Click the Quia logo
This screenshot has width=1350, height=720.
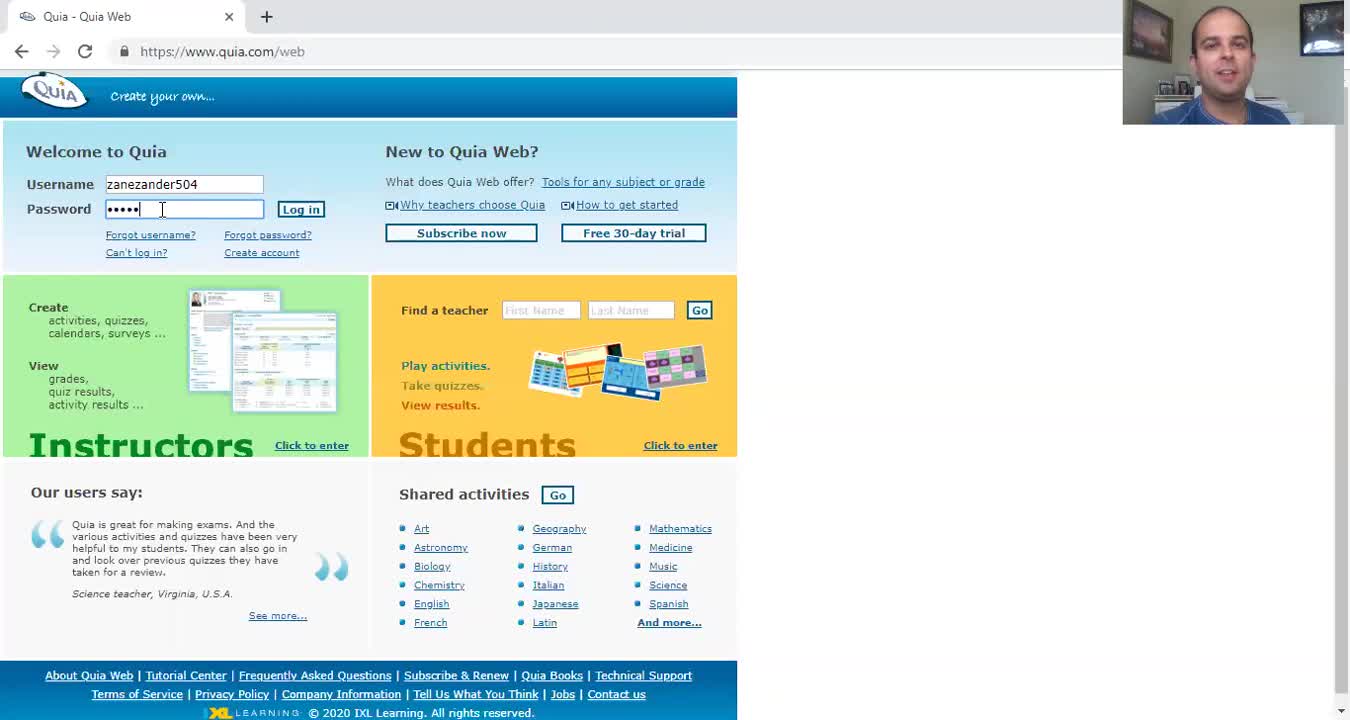point(54,92)
